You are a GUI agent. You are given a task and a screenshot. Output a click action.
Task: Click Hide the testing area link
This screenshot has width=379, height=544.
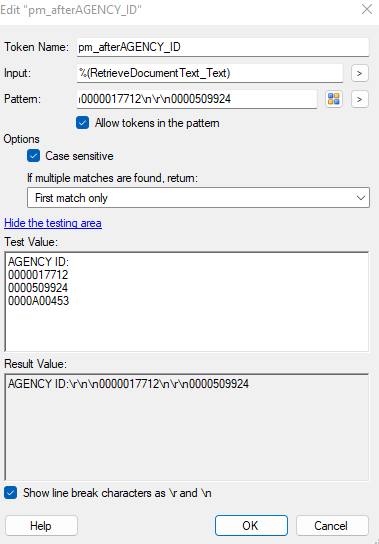53,223
